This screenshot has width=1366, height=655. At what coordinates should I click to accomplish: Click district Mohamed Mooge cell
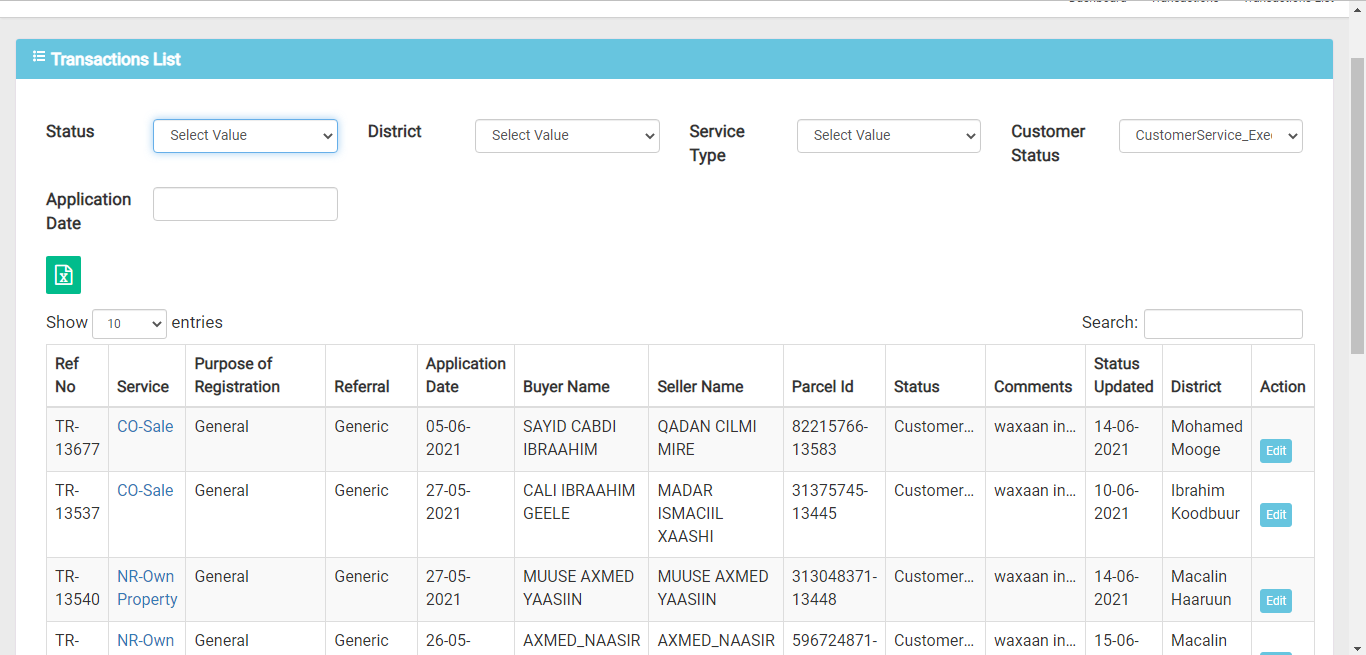(1207, 438)
